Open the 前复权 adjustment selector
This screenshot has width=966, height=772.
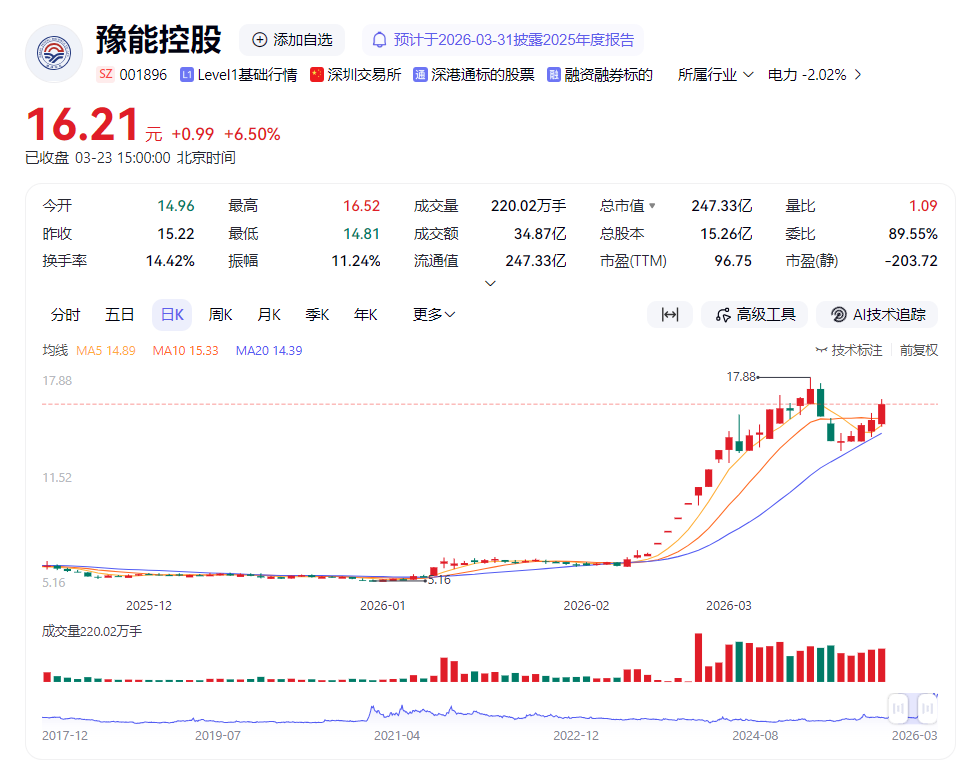point(919,351)
